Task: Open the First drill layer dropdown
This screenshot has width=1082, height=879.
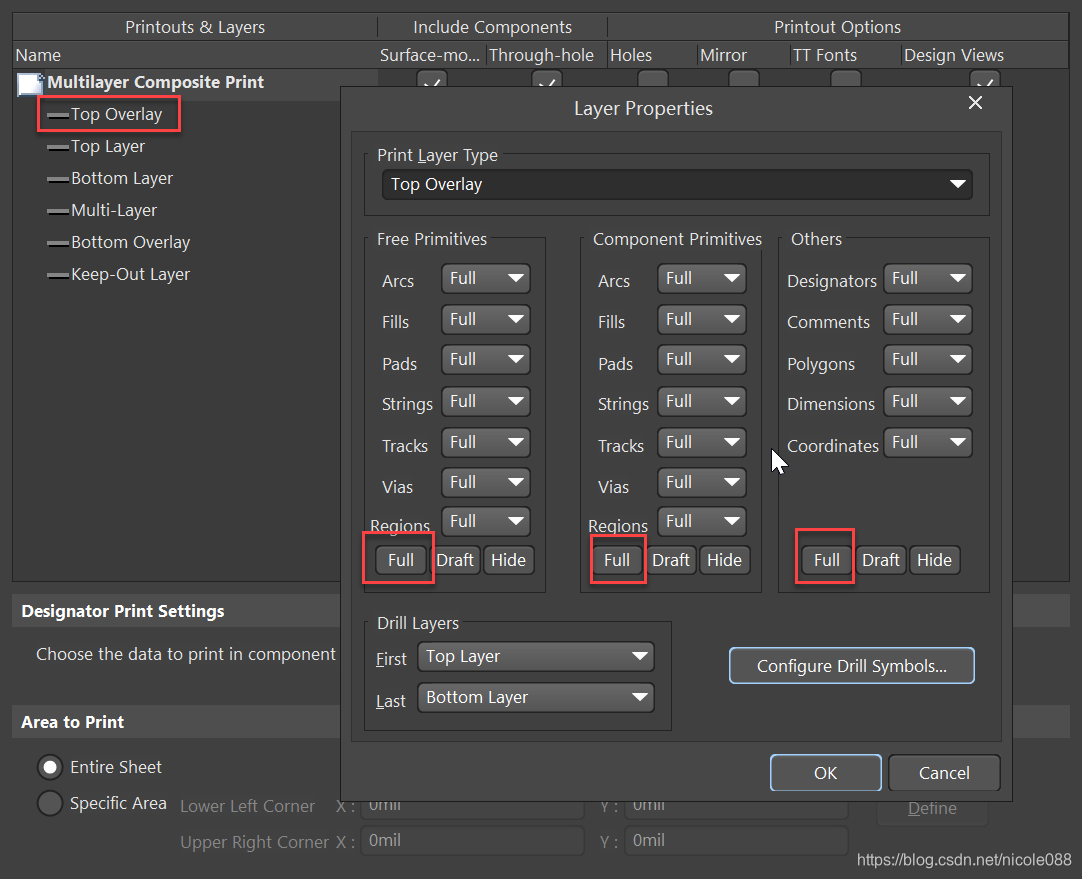Action: pos(537,657)
